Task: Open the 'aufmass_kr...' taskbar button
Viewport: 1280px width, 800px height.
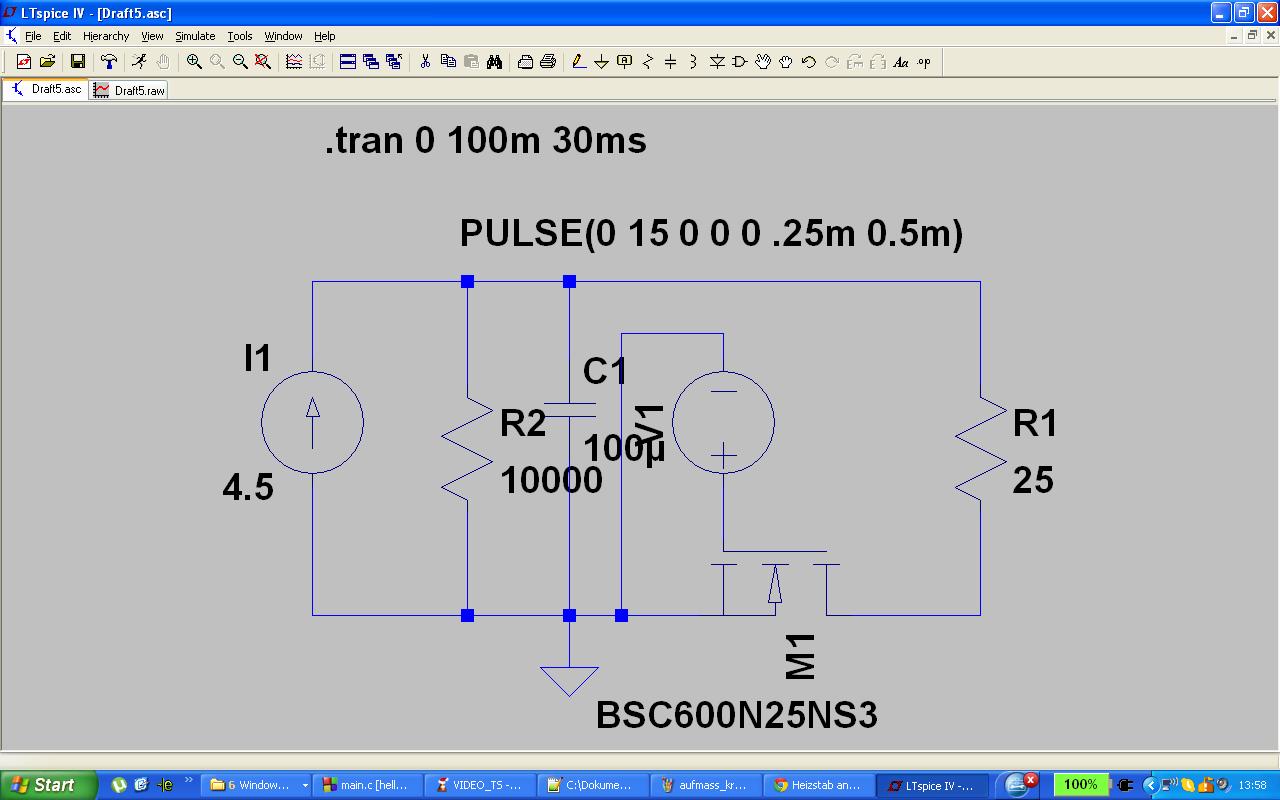Action: click(705, 785)
